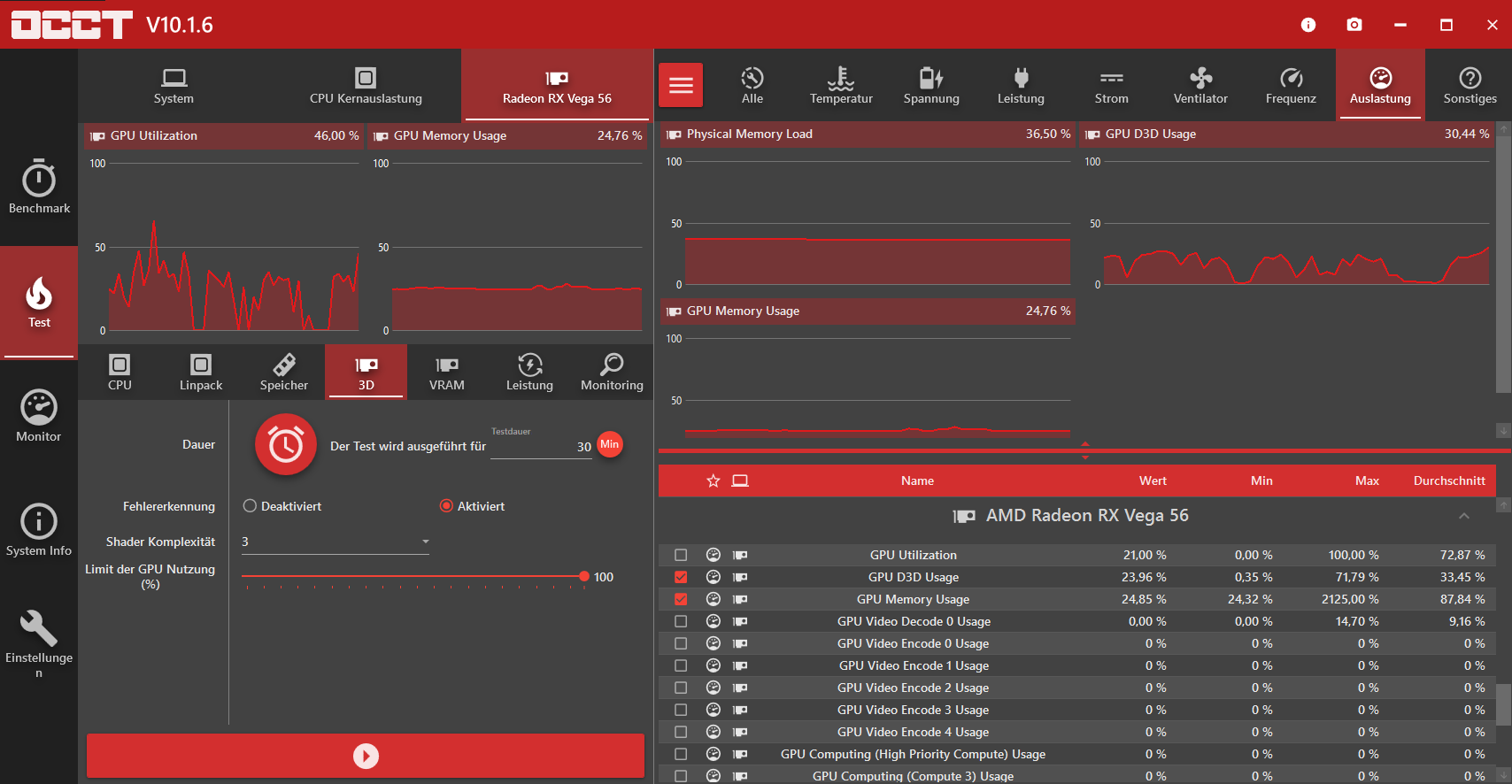Check GPU Video Encode 1 Usage box
The image size is (1512, 784).
tap(681, 665)
